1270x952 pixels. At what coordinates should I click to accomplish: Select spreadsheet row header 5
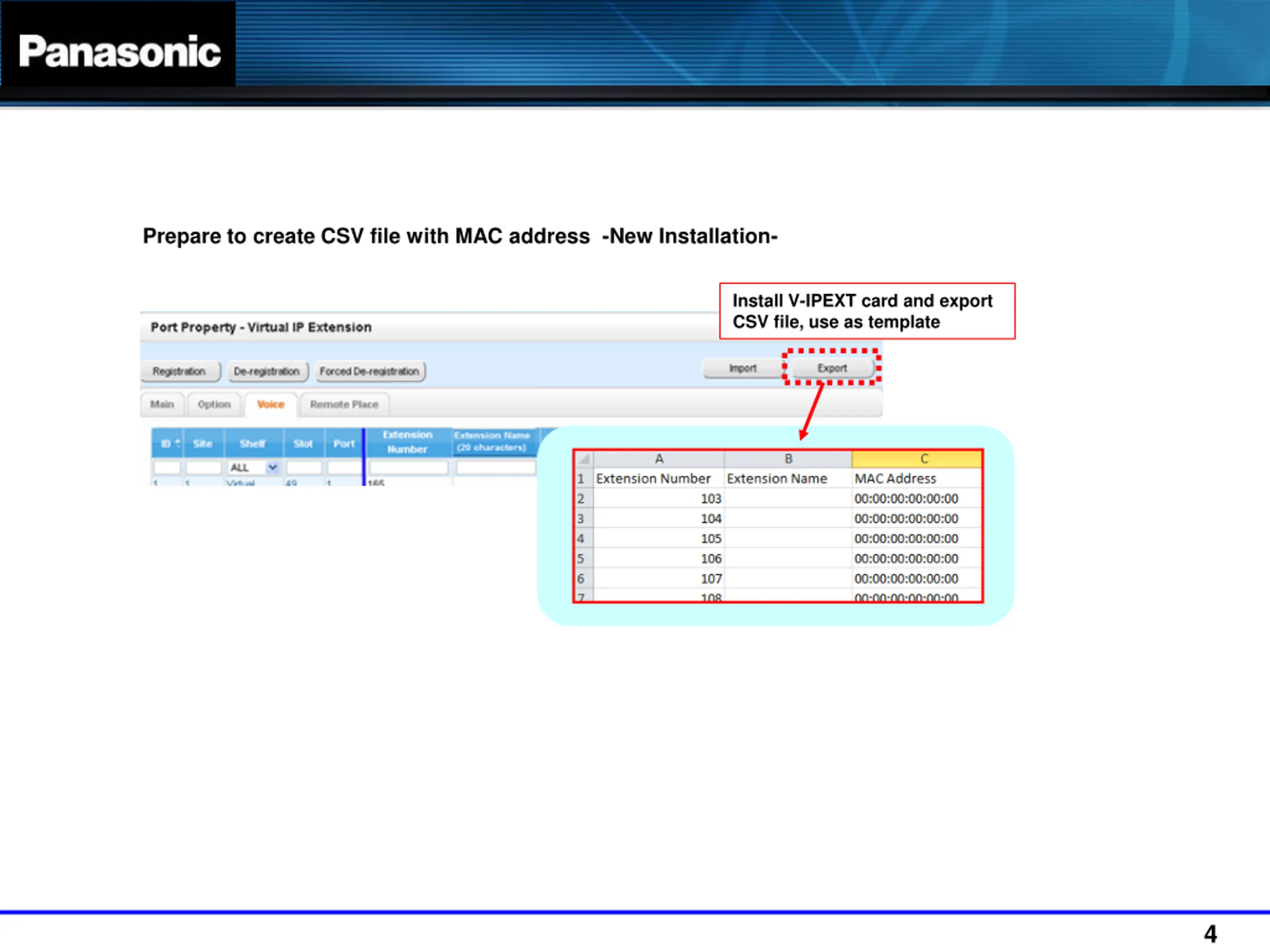584,559
